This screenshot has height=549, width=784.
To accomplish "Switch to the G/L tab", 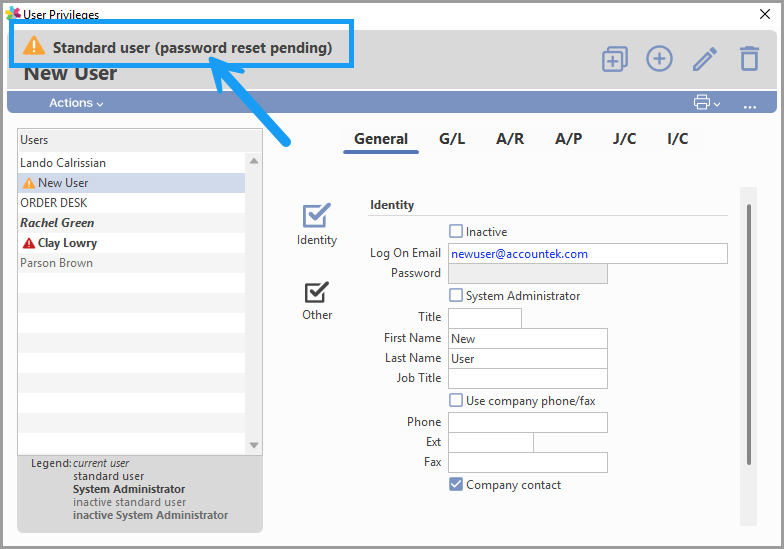I will pos(452,139).
